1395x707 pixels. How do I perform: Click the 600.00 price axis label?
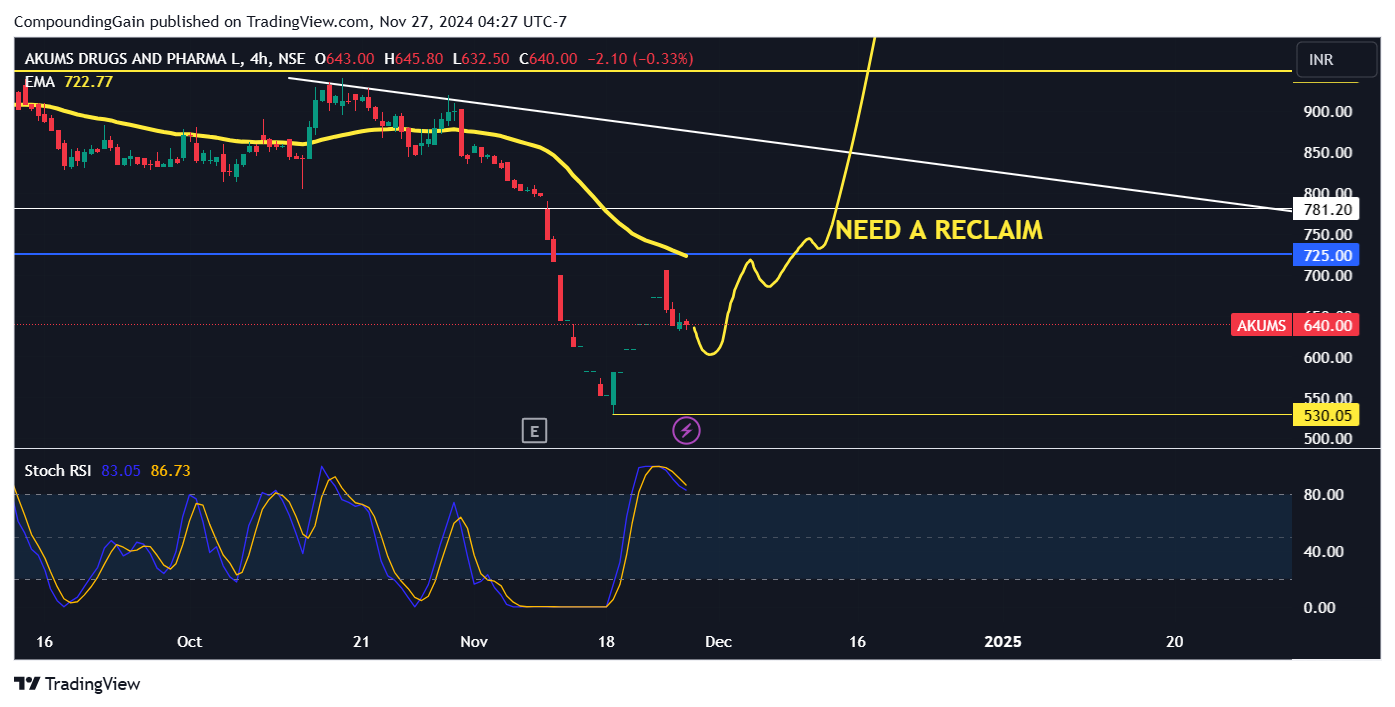(1328, 357)
